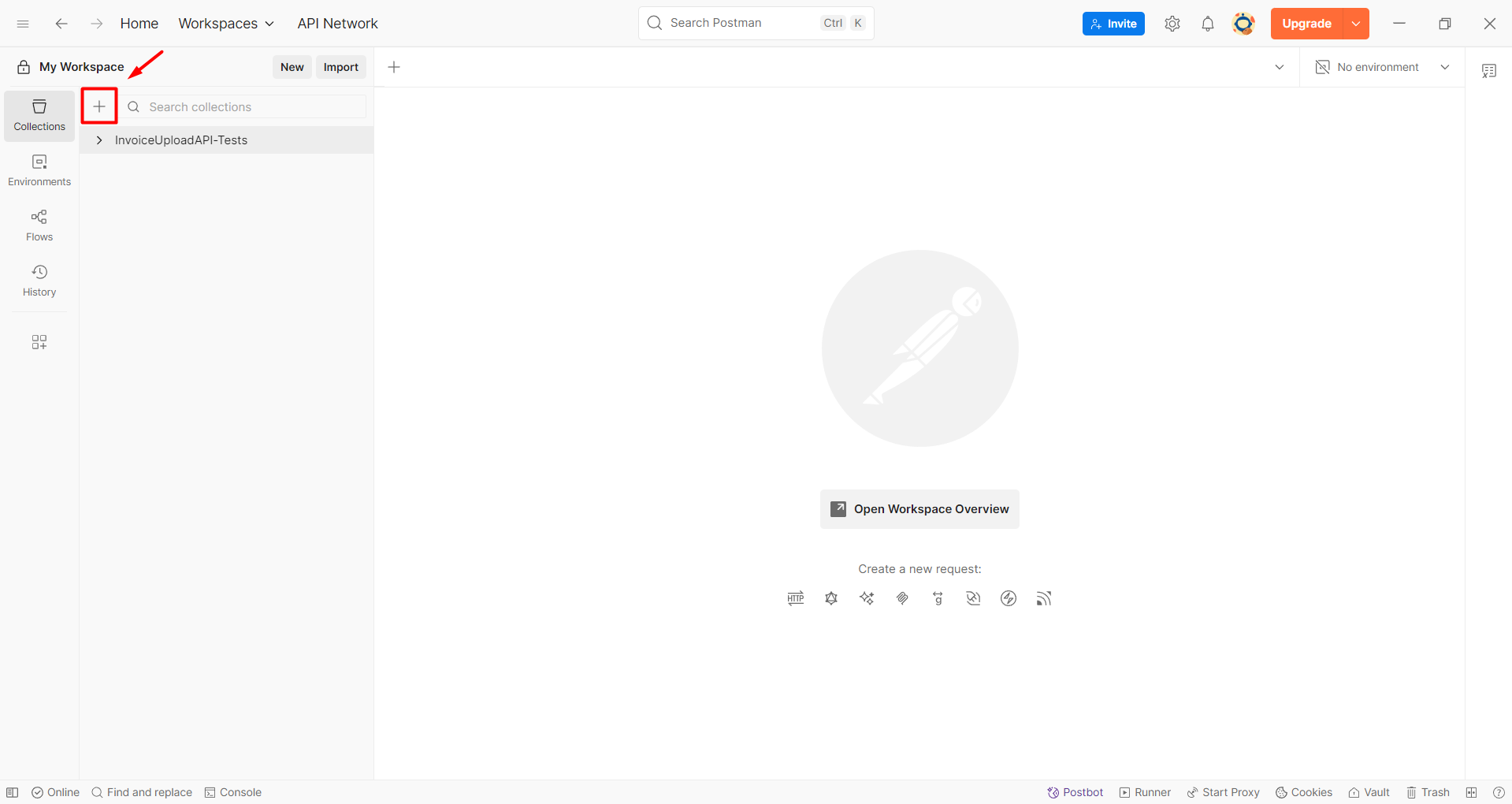The width and height of the screenshot is (1512, 804).
Task: Open Postbot from the status bar
Action: [x=1075, y=792]
